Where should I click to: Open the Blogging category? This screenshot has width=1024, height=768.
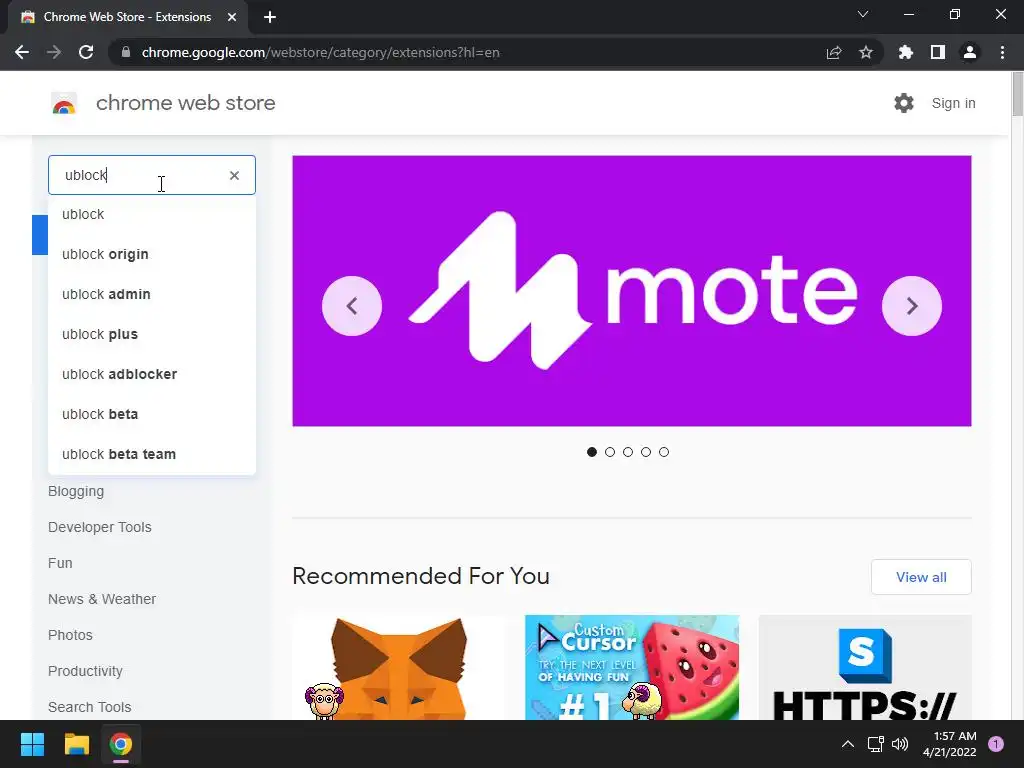(76, 491)
